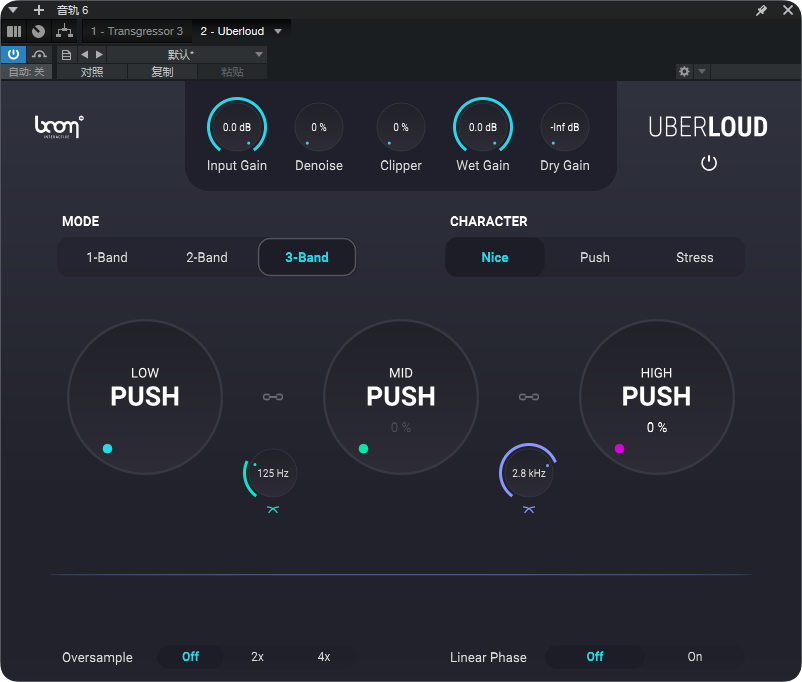This screenshot has height=682, width=802.
Task: Click the plus icon in the title bar
Action: click(39, 10)
